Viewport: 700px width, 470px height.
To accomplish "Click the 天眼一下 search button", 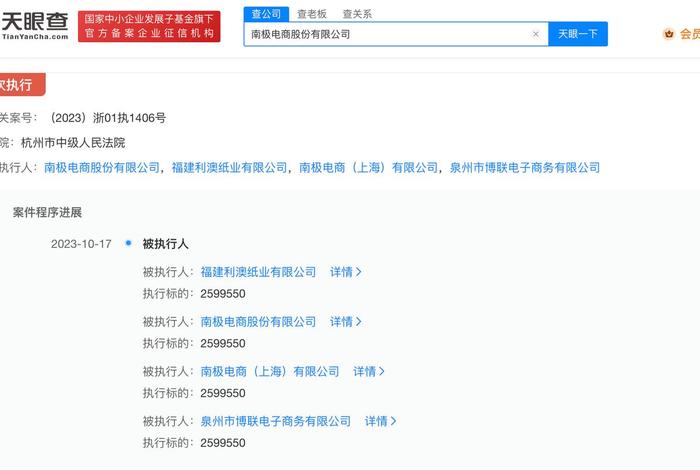I will click(578, 34).
